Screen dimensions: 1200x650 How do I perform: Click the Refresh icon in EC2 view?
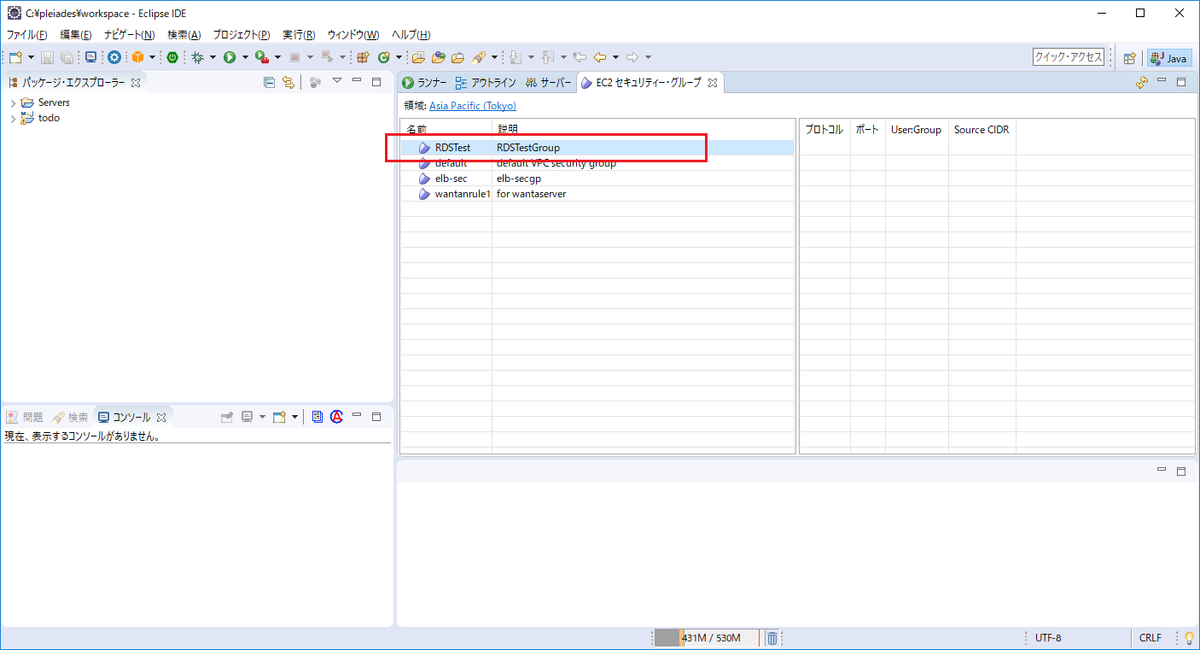1142,83
